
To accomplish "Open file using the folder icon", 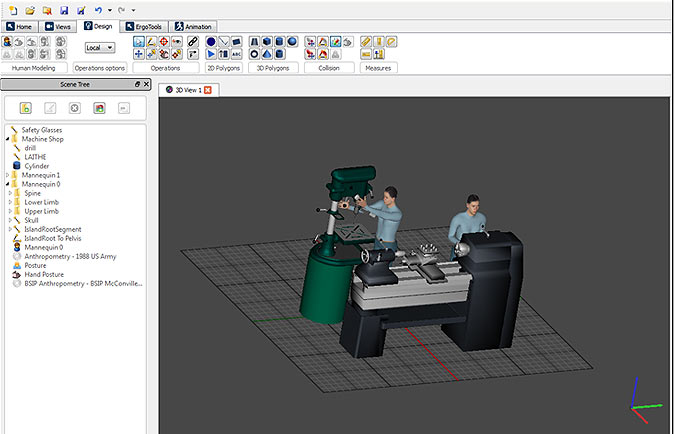I will [30, 9].
